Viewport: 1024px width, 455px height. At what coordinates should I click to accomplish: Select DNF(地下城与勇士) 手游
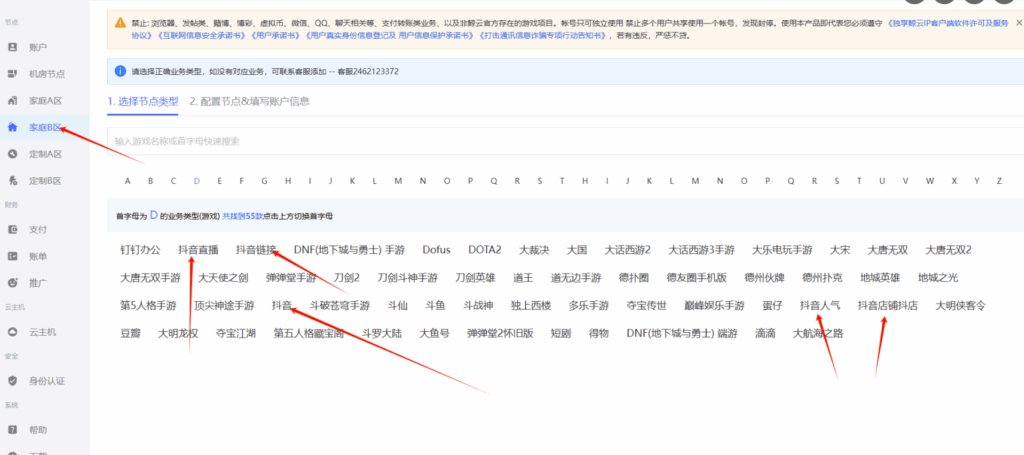pyautogui.click(x=349, y=250)
